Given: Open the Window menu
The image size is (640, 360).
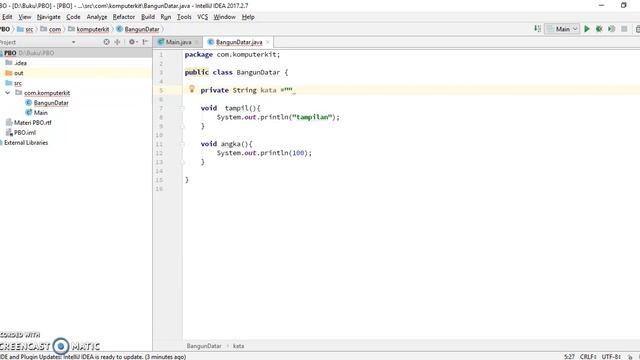Looking at the screenshot, I should (224, 17).
